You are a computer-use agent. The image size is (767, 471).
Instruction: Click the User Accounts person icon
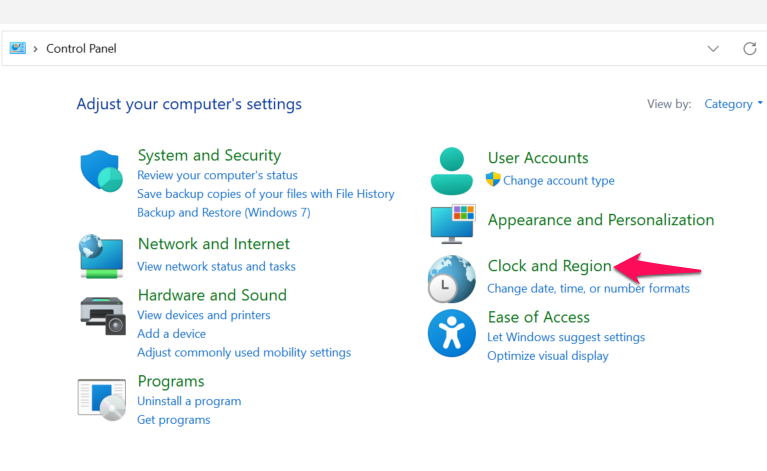point(451,171)
